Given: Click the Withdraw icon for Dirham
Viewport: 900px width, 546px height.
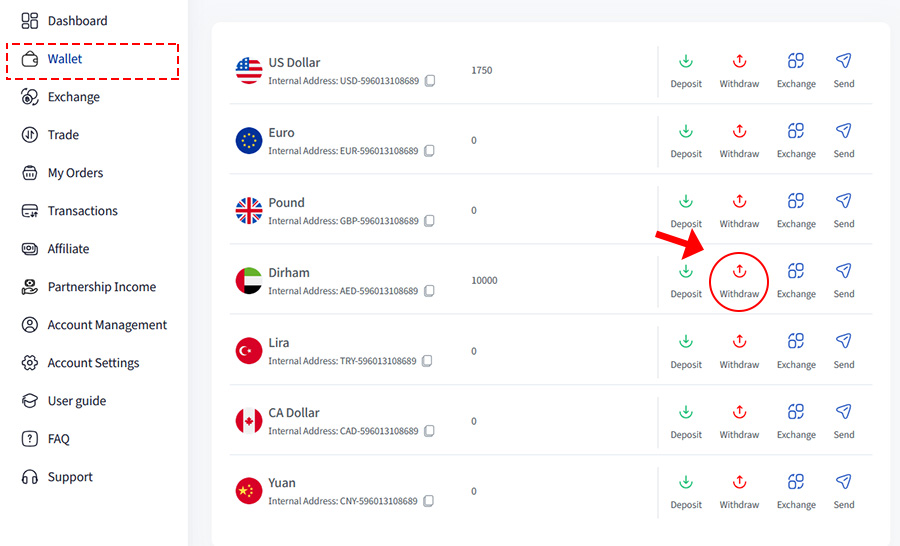Looking at the screenshot, I should 739,271.
